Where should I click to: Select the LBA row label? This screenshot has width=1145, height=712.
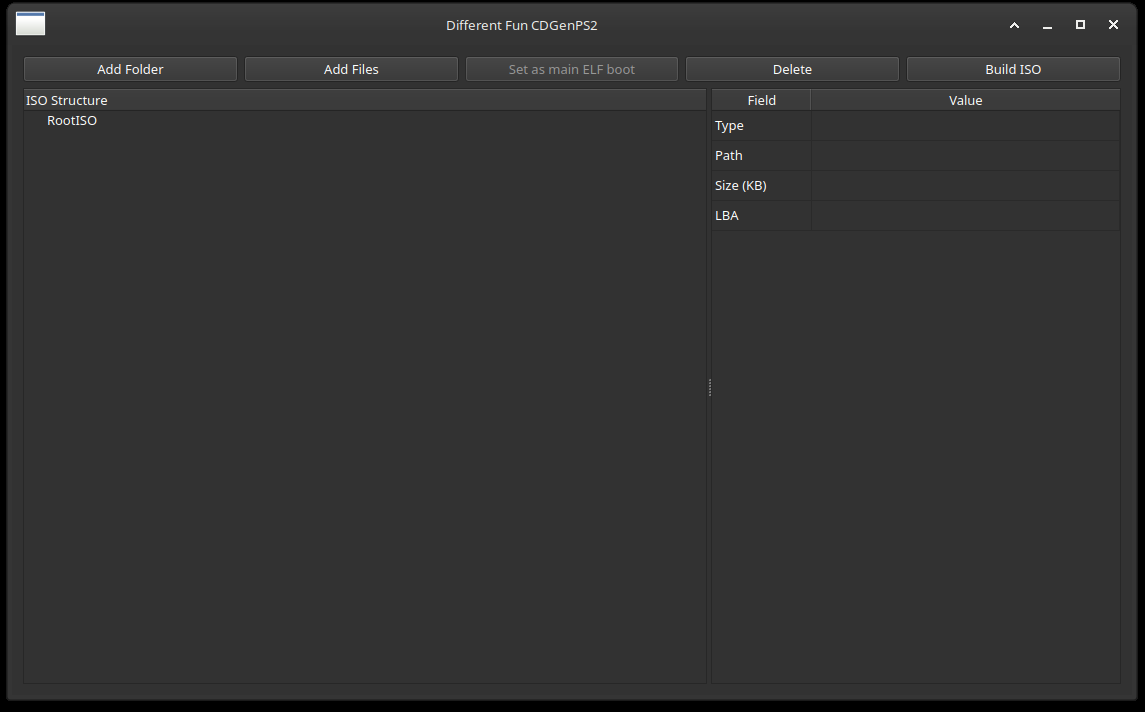[x=761, y=215]
